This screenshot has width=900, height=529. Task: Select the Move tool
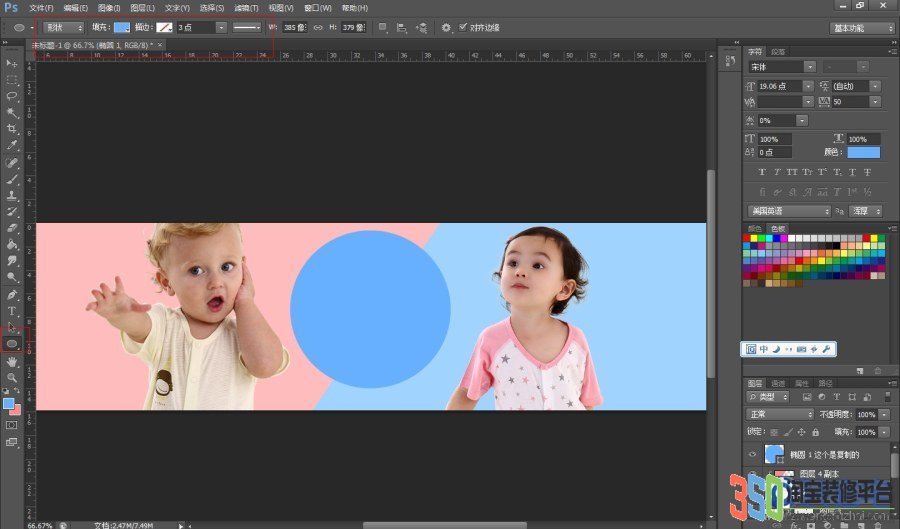pyautogui.click(x=11, y=63)
